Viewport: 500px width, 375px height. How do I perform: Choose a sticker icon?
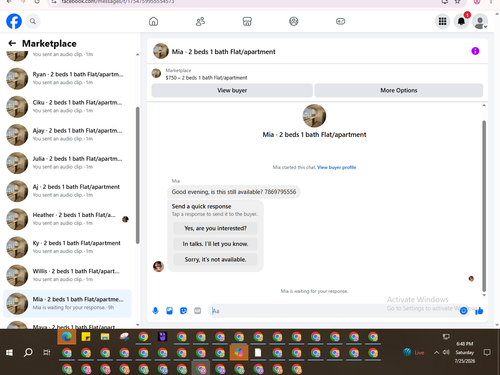(x=183, y=311)
